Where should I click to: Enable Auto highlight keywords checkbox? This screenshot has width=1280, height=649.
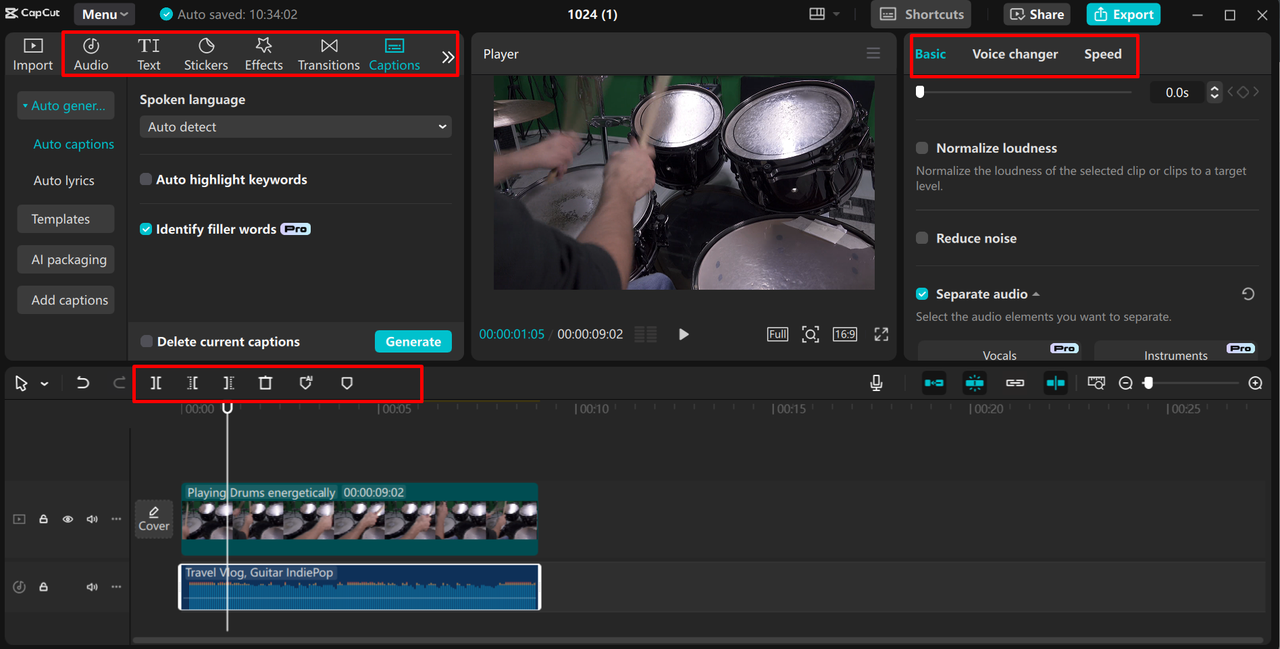coord(146,180)
